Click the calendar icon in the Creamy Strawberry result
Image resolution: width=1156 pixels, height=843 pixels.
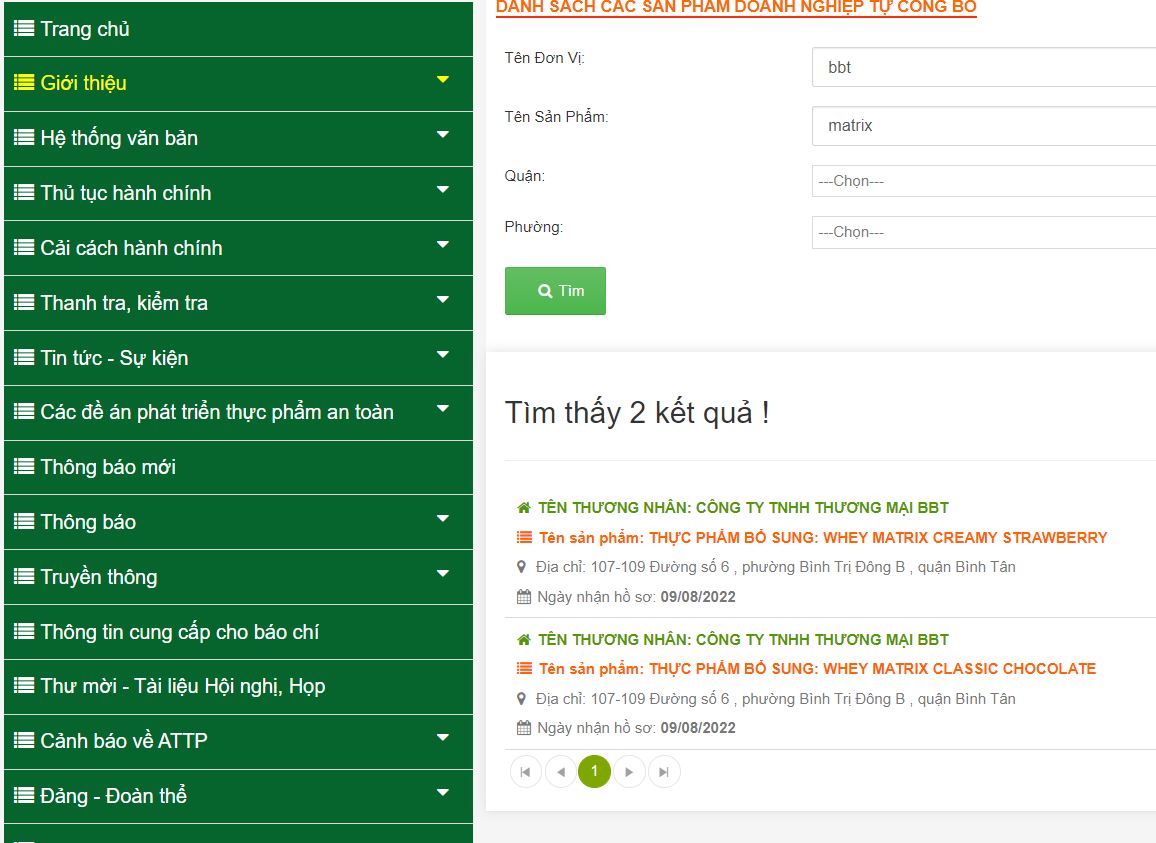point(523,597)
